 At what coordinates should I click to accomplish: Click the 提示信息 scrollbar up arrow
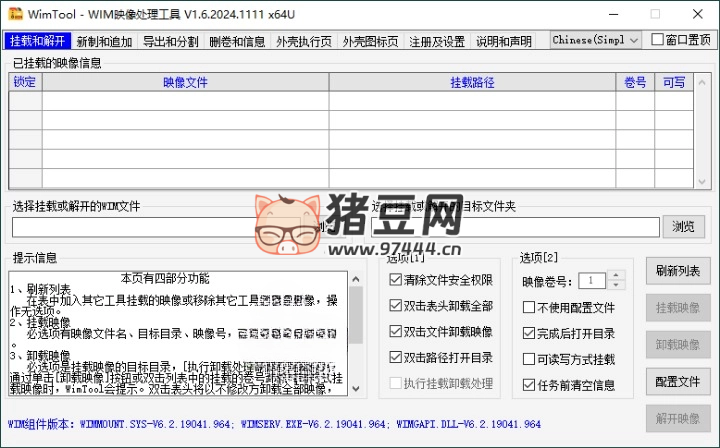(356, 279)
